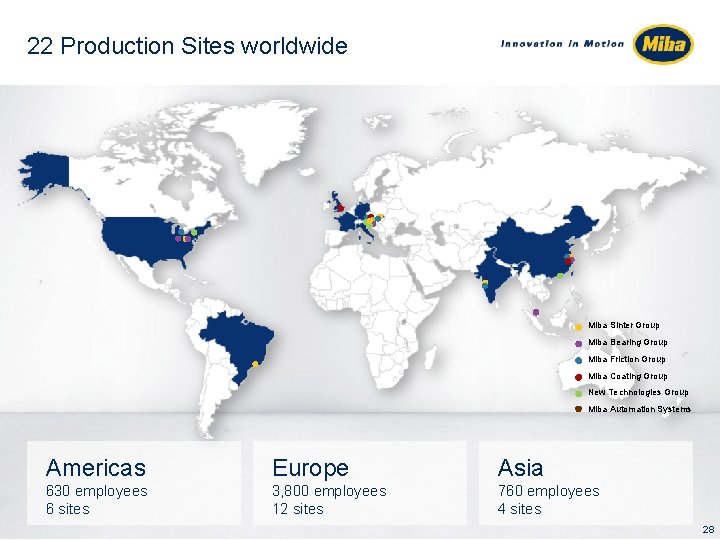Click the "12 sites" text
The width and height of the screenshot is (720, 540).
[x=298, y=509]
